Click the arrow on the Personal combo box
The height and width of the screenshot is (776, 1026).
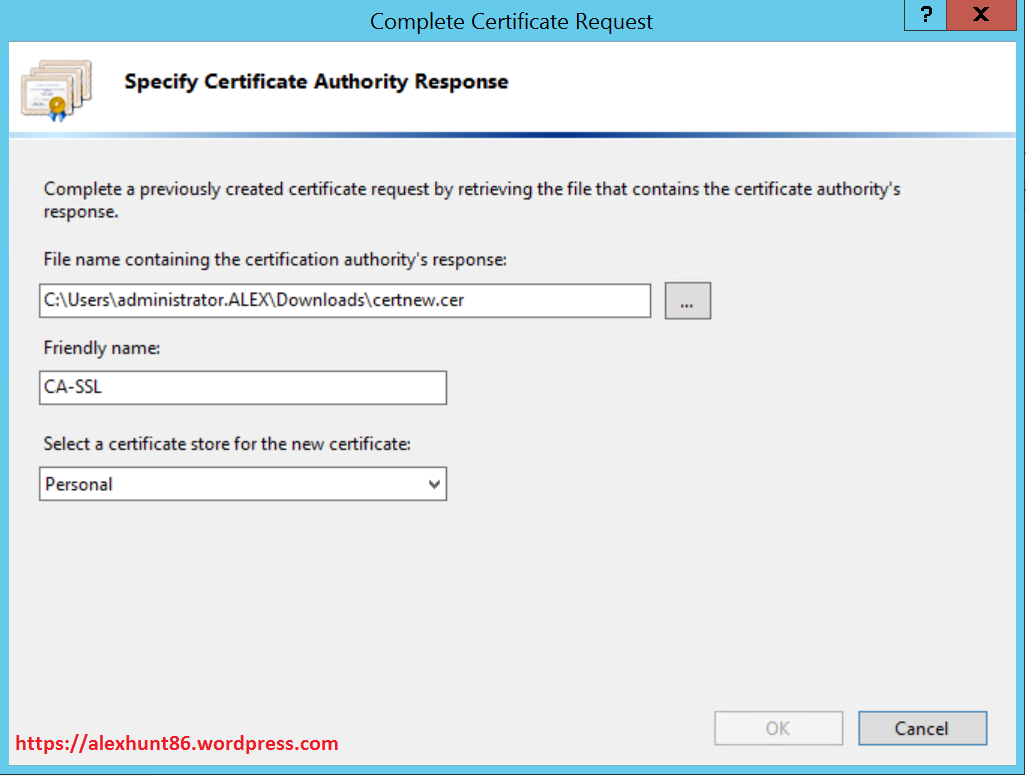434,485
